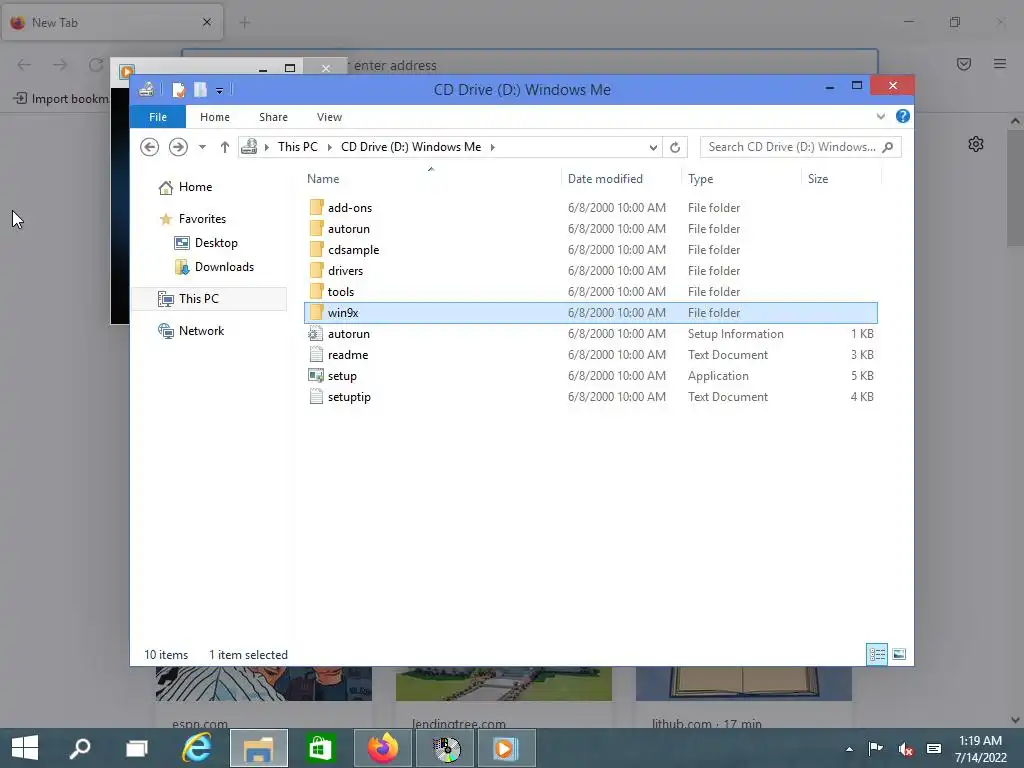Select the autorun Setup Information file
Screen dimensions: 1024x768
[x=348, y=334]
